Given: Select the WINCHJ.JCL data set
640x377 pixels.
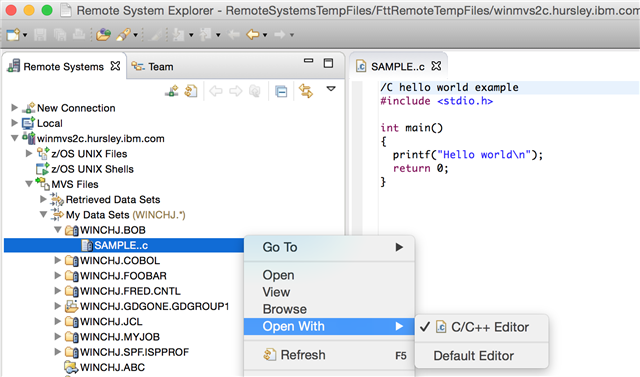Looking at the screenshot, I should coord(111,322).
